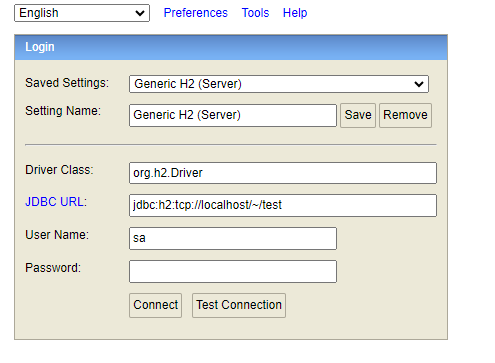This screenshot has height=363, width=495.
Task: Click the Test Connection button
Action: (x=239, y=305)
